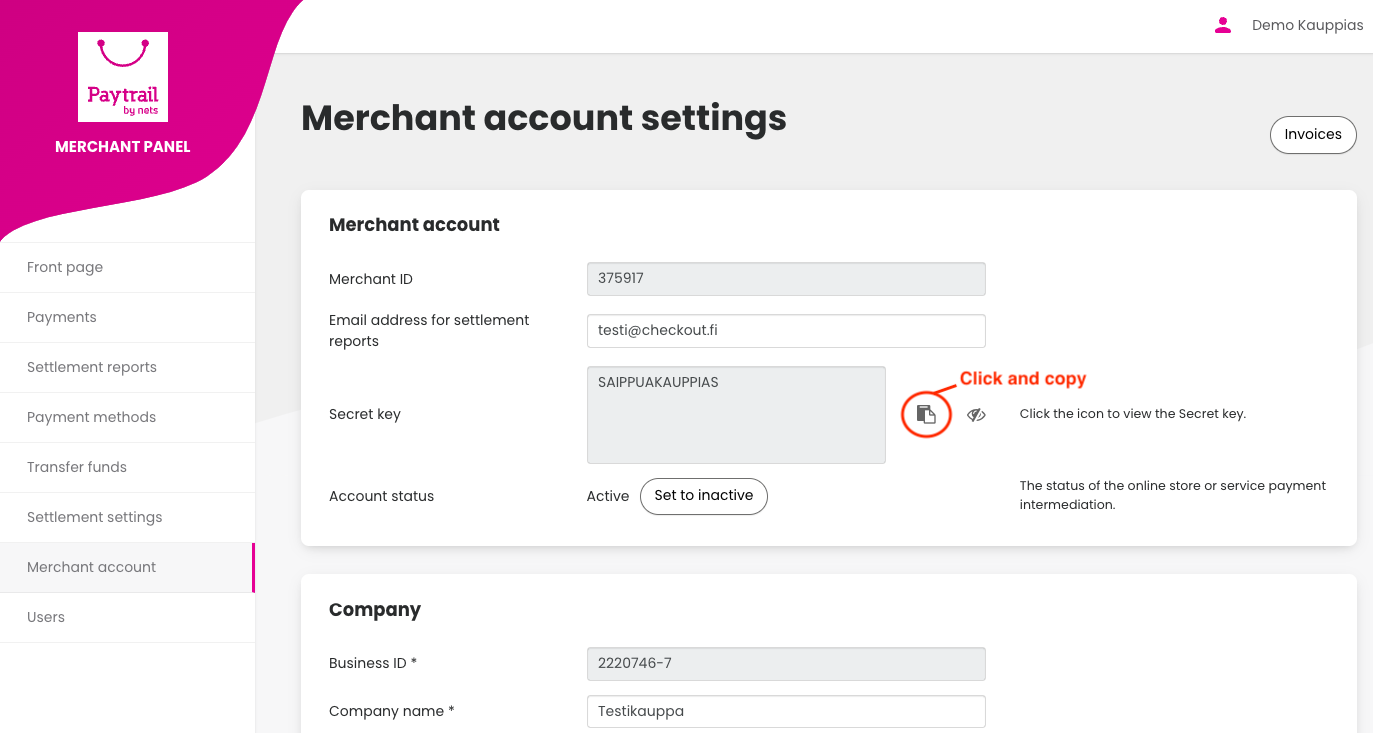Click the Account status label
The height and width of the screenshot is (733, 1373).
click(x=382, y=496)
